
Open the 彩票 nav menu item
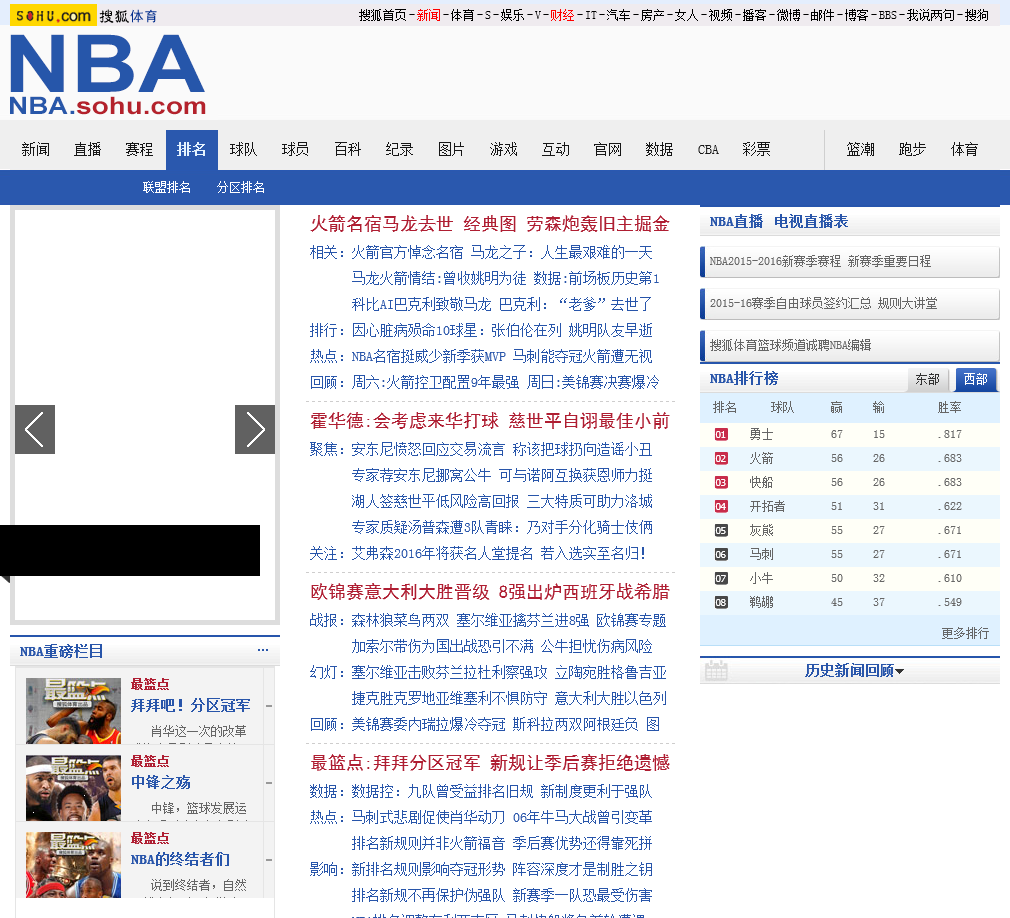coord(756,149)
